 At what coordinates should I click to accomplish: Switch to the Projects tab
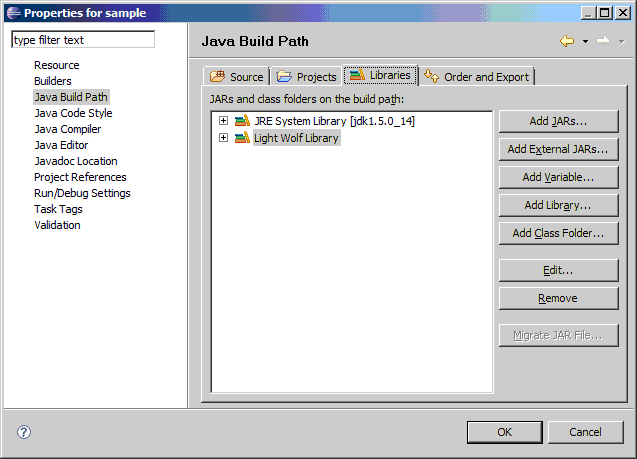[x=307, y=77]
